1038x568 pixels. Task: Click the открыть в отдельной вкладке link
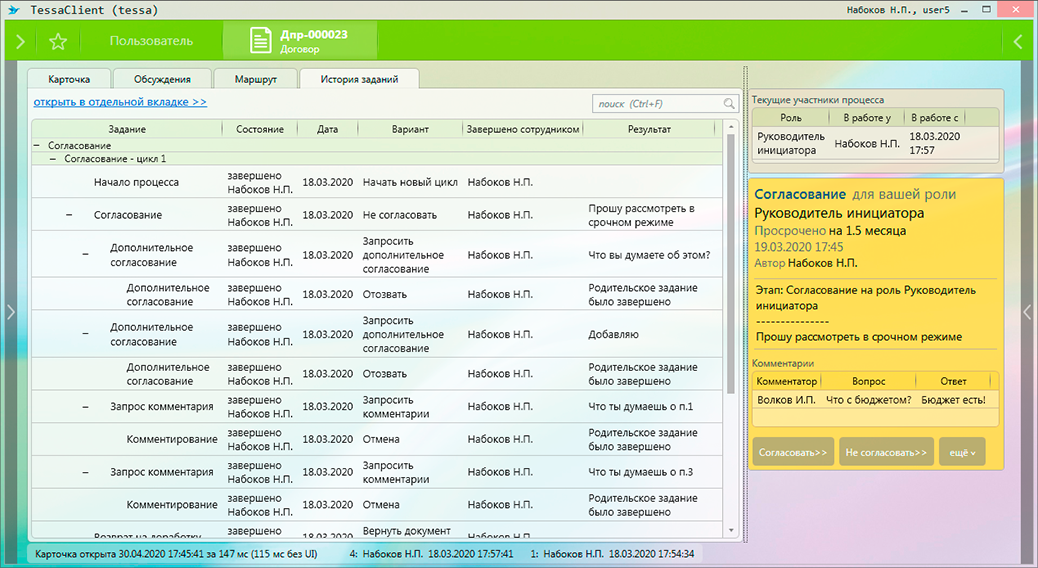point(120,102)
